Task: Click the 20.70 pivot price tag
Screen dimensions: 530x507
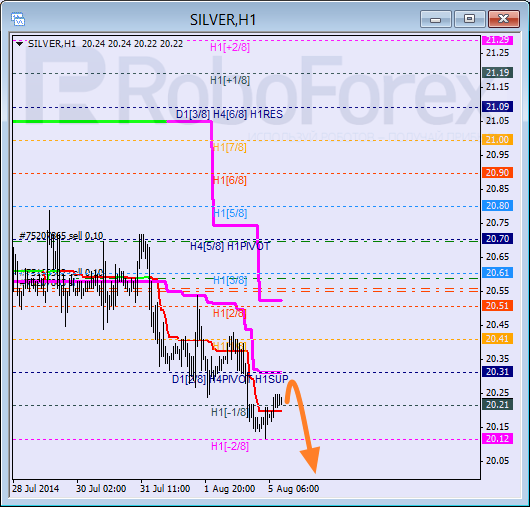Action: point(497,239)
